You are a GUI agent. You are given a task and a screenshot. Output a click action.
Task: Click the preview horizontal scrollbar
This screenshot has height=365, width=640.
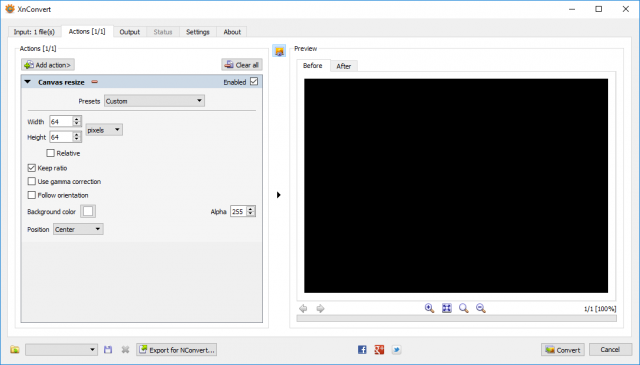point(456,318)
